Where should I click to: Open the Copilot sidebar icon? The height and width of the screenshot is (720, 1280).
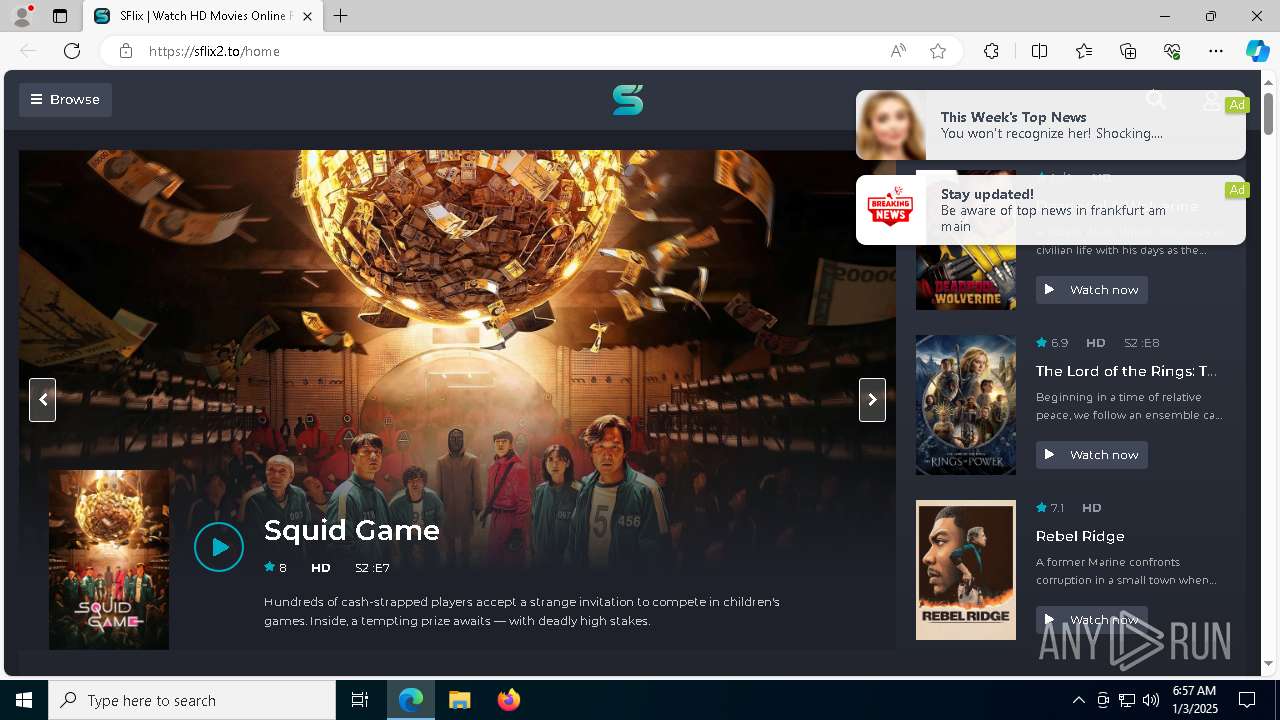click(x=1258, y=51)
